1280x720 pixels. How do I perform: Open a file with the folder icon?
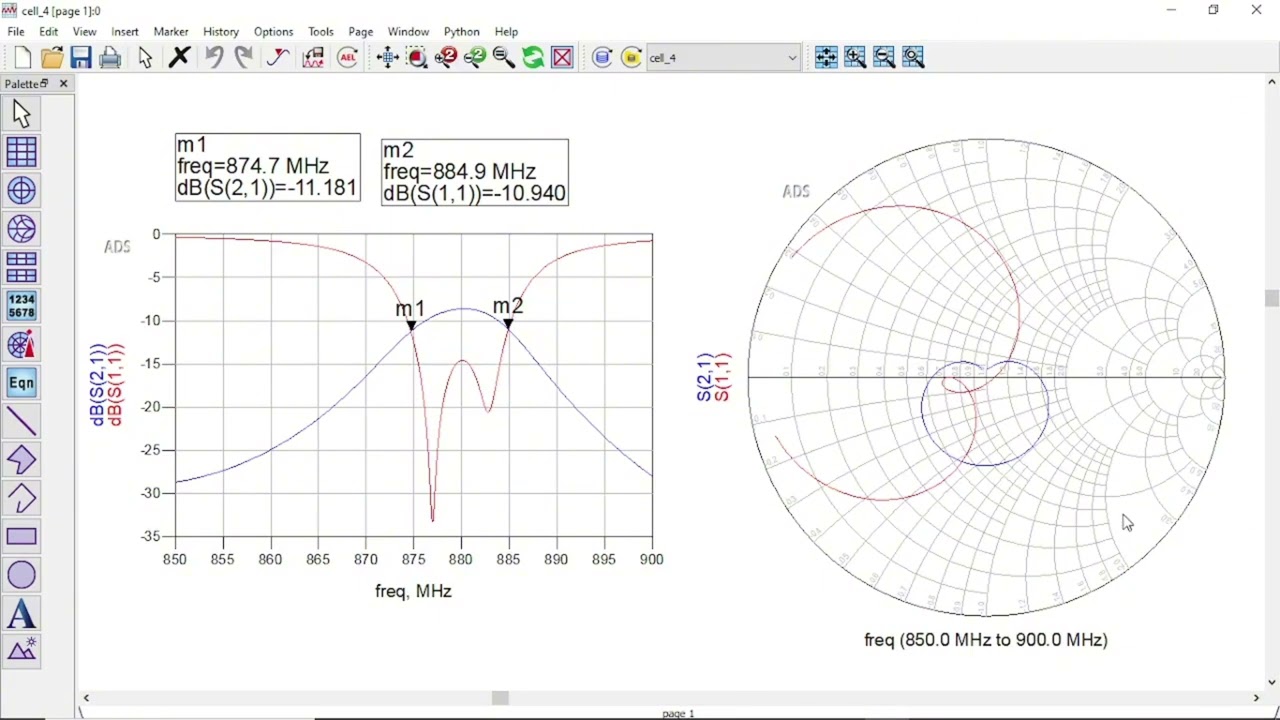(52, 58)
